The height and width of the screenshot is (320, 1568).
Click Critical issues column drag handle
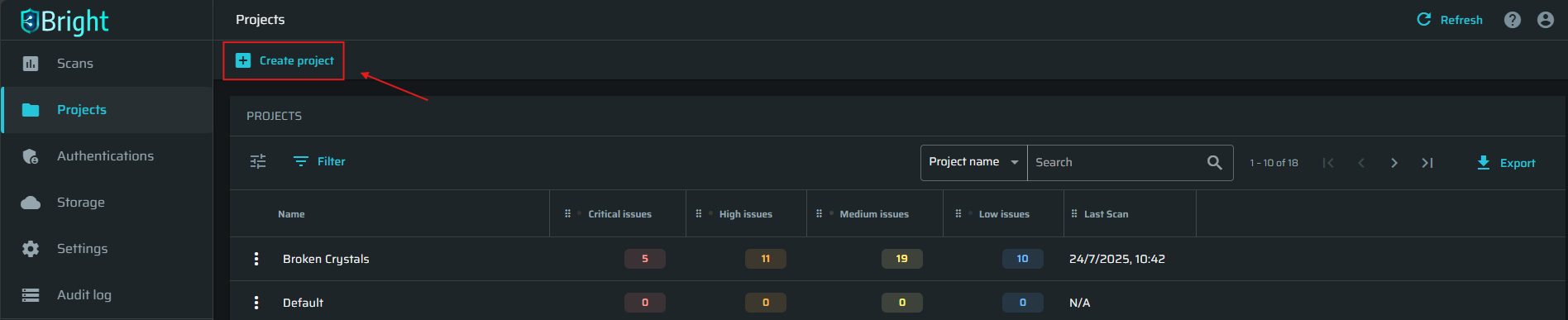[567, 213]
